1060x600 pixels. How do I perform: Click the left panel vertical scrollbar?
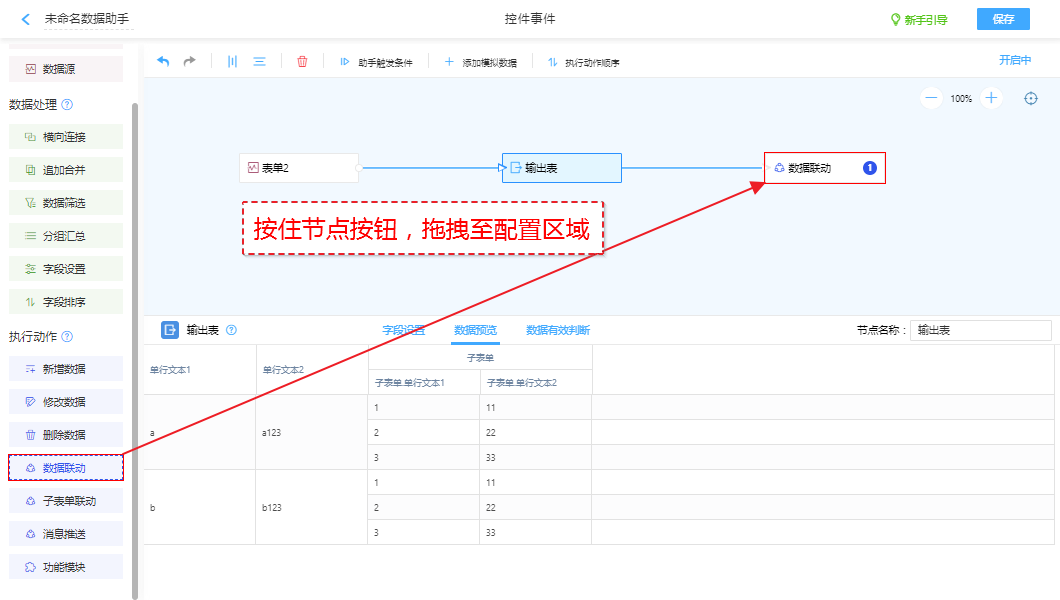click(135, 350)
